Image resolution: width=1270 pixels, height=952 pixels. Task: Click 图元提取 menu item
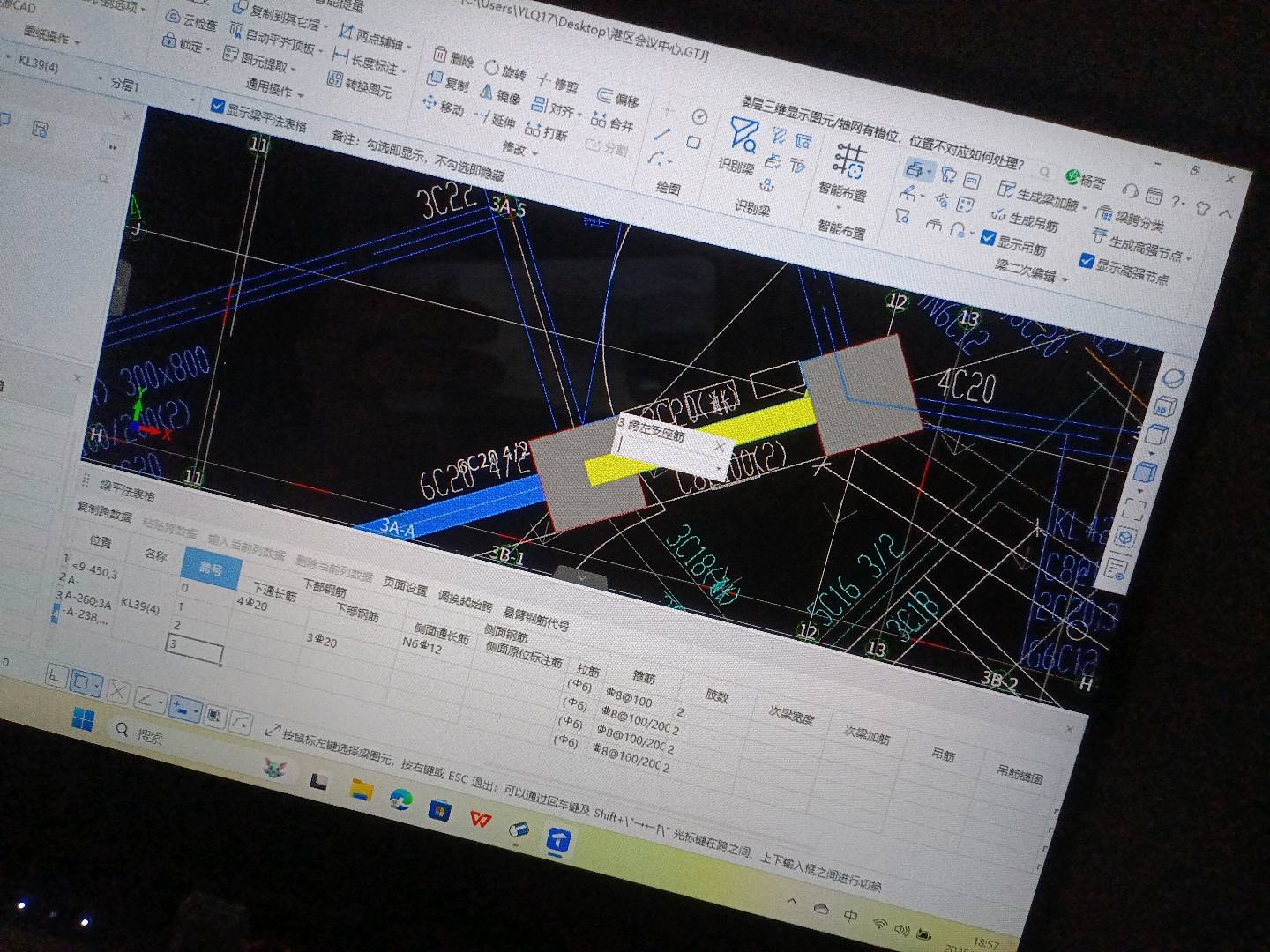click(258, 60)
